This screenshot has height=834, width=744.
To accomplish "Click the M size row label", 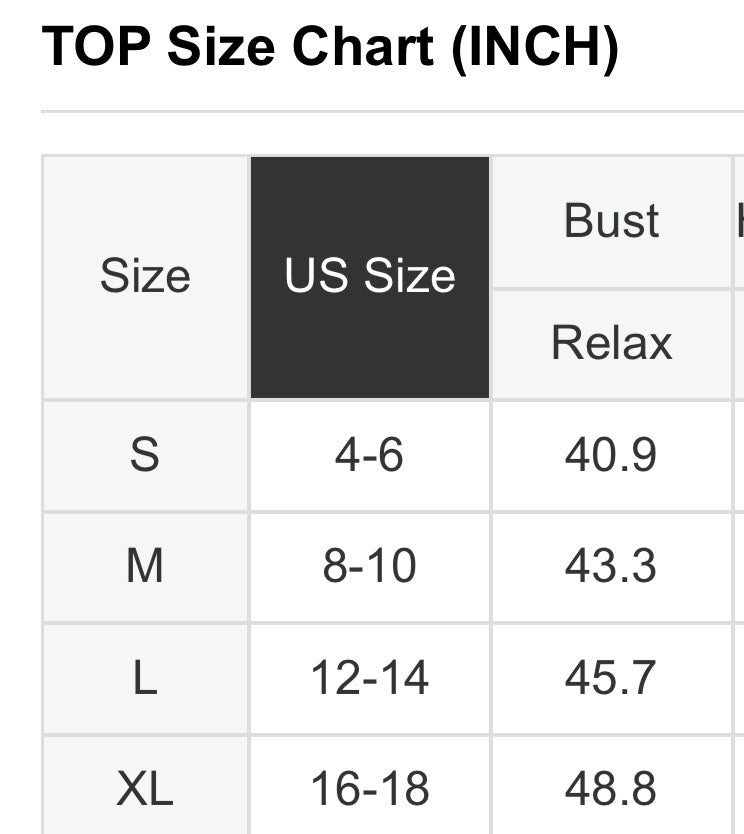I will 145,567.
